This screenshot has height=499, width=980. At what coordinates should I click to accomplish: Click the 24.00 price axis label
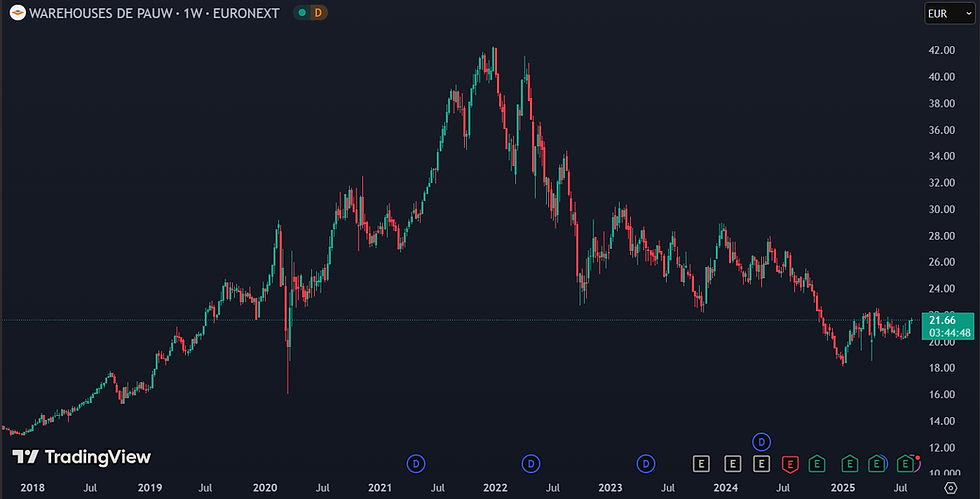click(942, 288)
